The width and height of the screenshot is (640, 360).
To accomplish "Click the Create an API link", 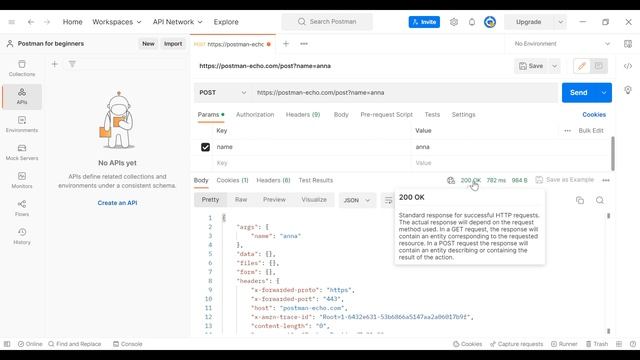I will 117,203.
